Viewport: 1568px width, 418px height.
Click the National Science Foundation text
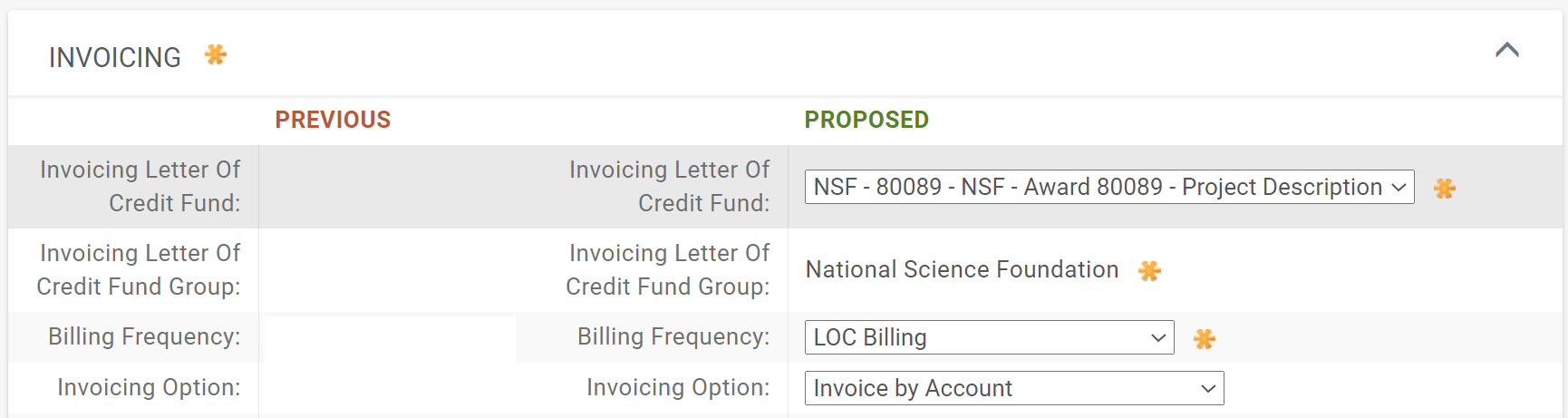tap(962, 270)
